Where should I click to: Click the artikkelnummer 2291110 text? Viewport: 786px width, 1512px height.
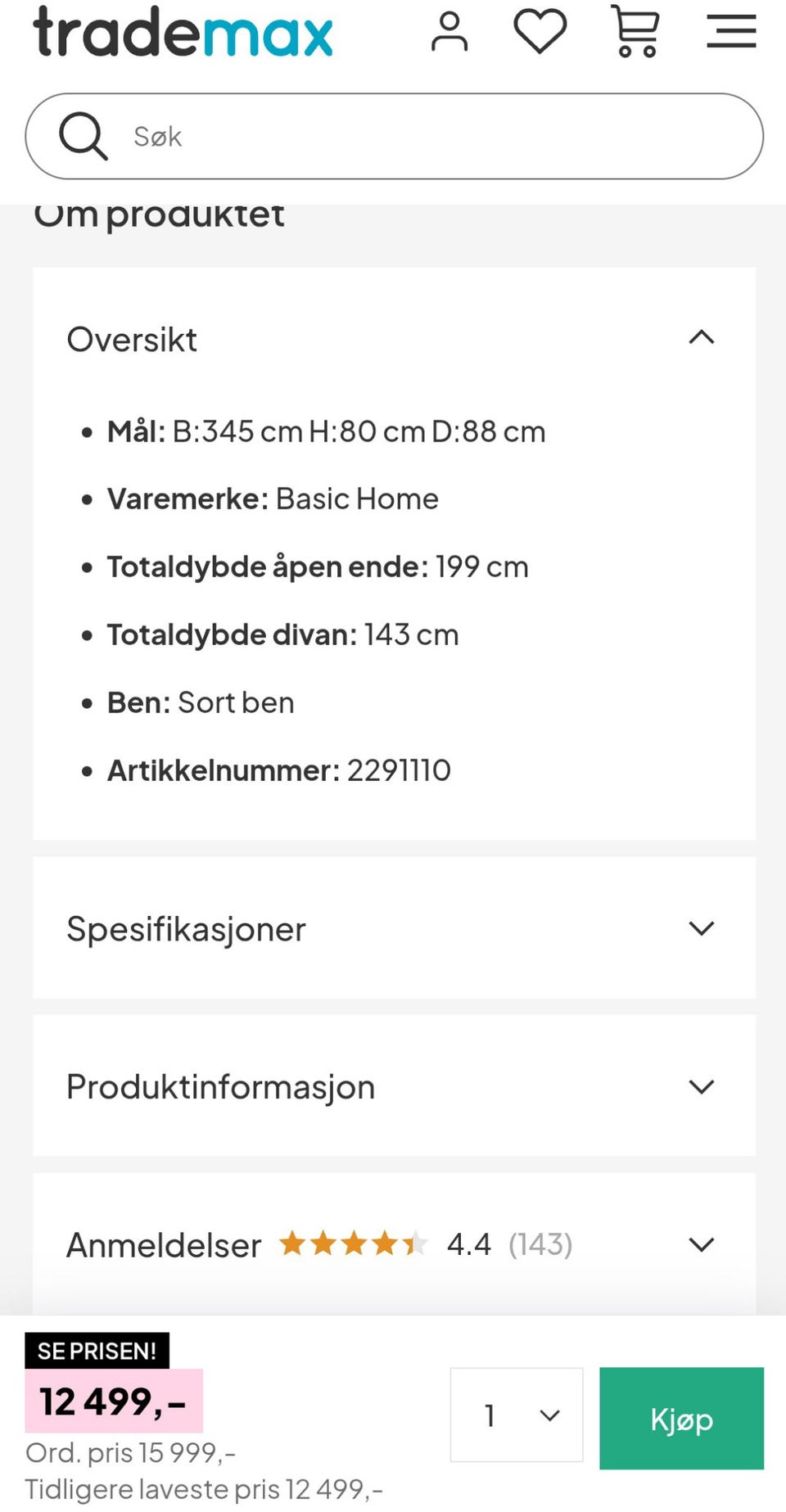point(399,770)
